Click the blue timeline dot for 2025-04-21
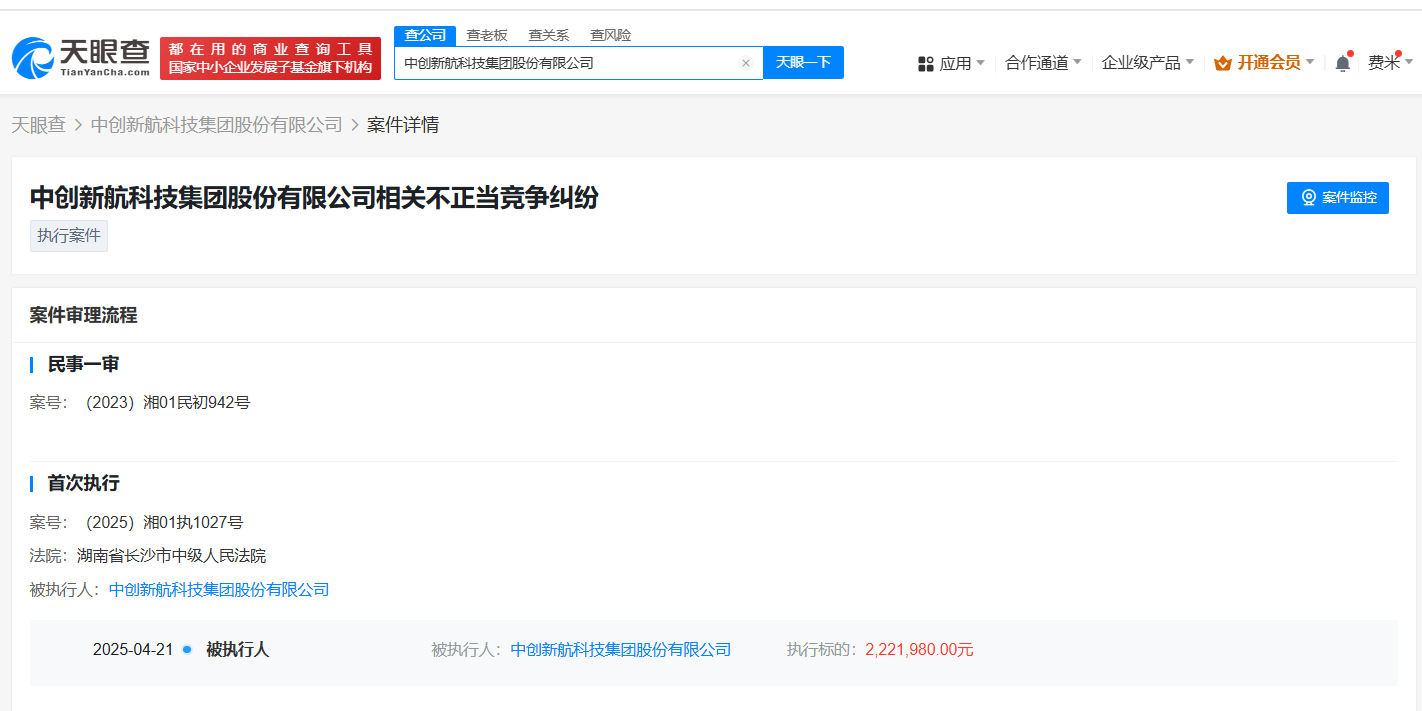The image size is (1422, 711). point(187,649)
